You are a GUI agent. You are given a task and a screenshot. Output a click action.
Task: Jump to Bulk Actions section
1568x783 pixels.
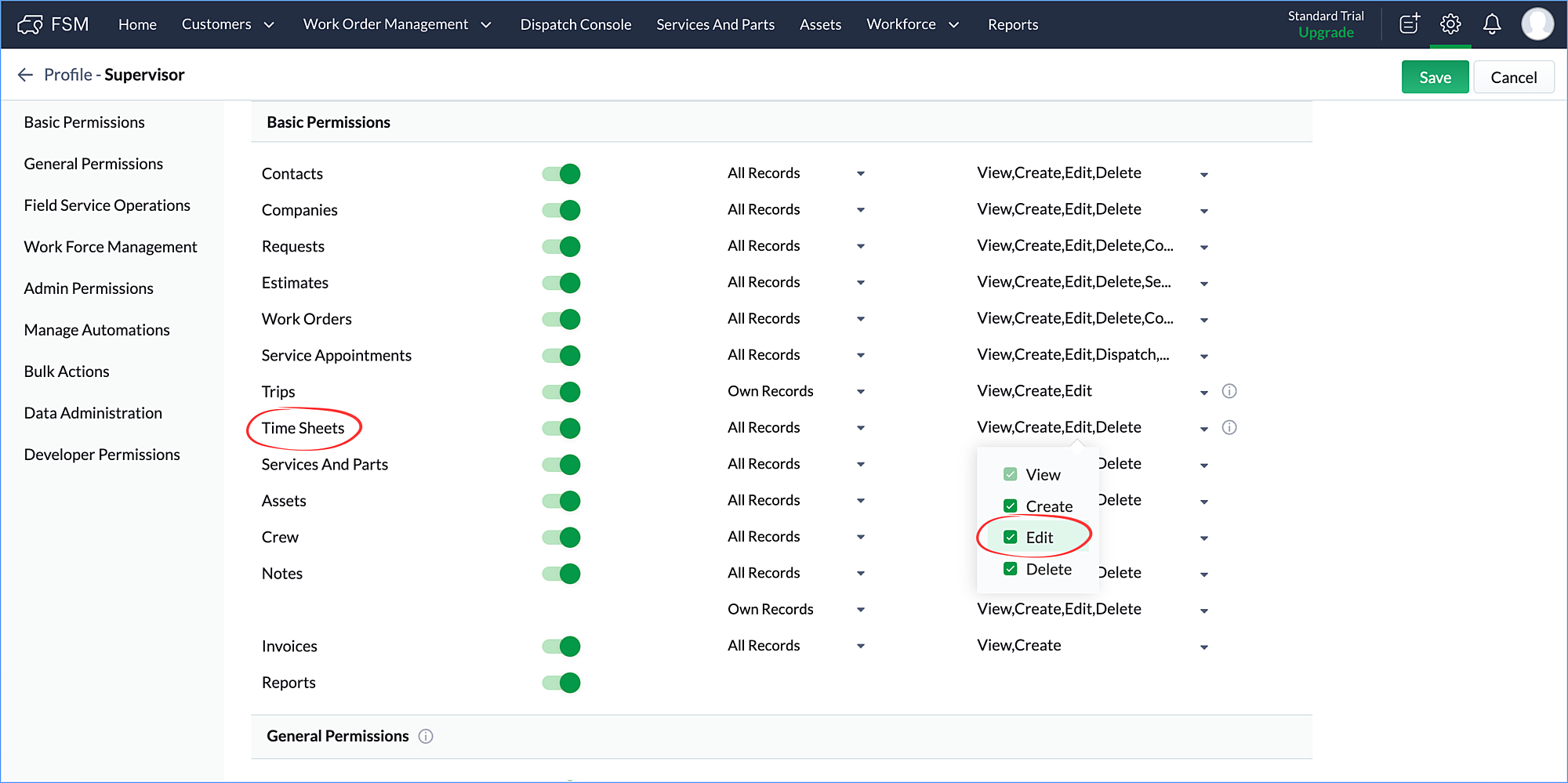click(67, 372)
